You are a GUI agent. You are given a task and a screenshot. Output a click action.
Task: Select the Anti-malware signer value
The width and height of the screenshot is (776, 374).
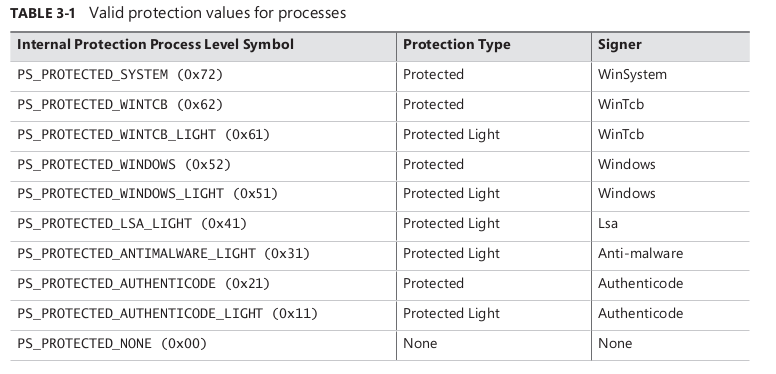tap(640, 254)
